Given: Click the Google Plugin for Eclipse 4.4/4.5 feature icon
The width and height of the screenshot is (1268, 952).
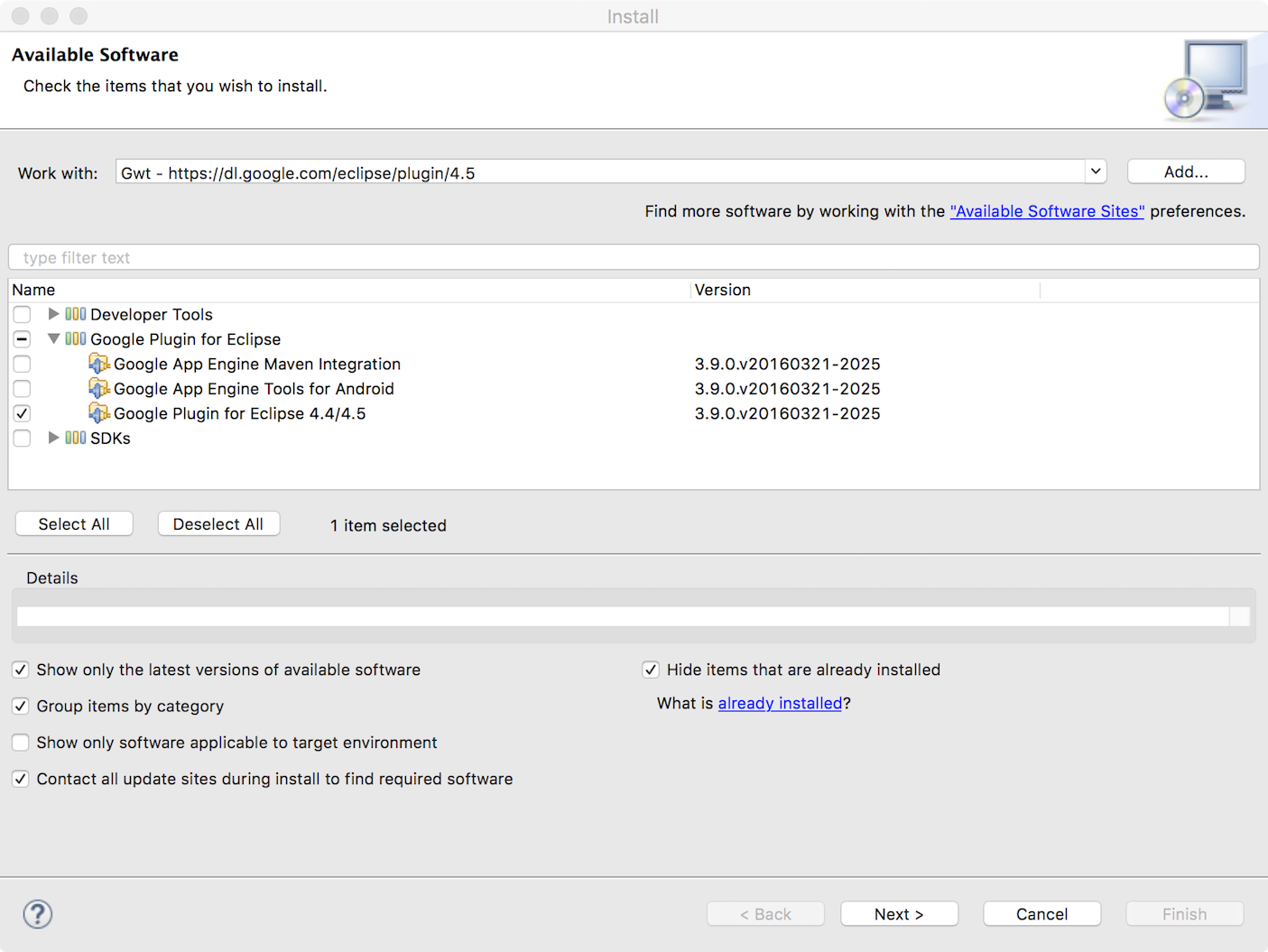Looking at the screenshot, I should (99, 413).
